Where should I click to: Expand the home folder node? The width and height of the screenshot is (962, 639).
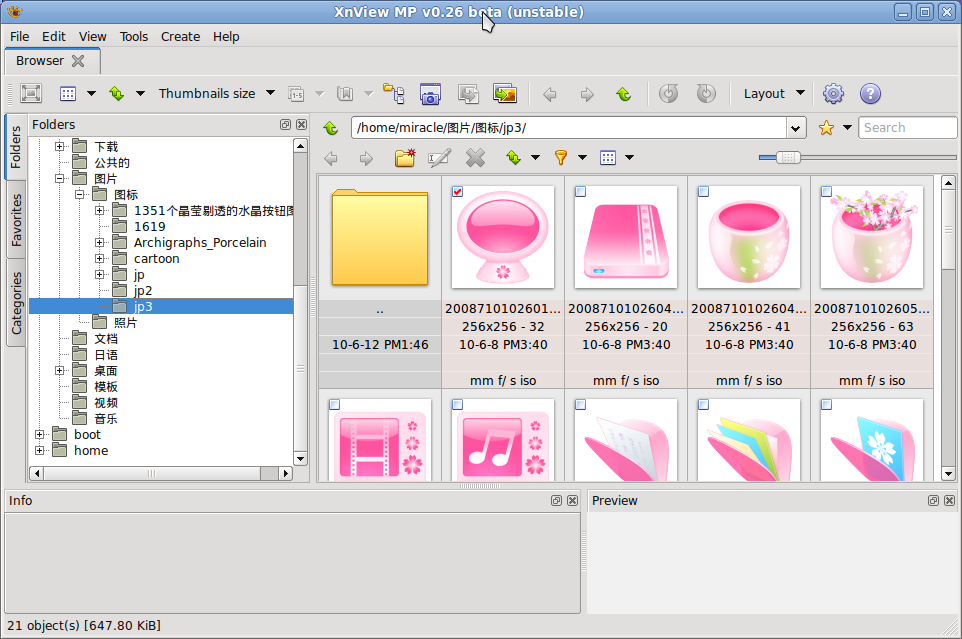tap(39, 450)
